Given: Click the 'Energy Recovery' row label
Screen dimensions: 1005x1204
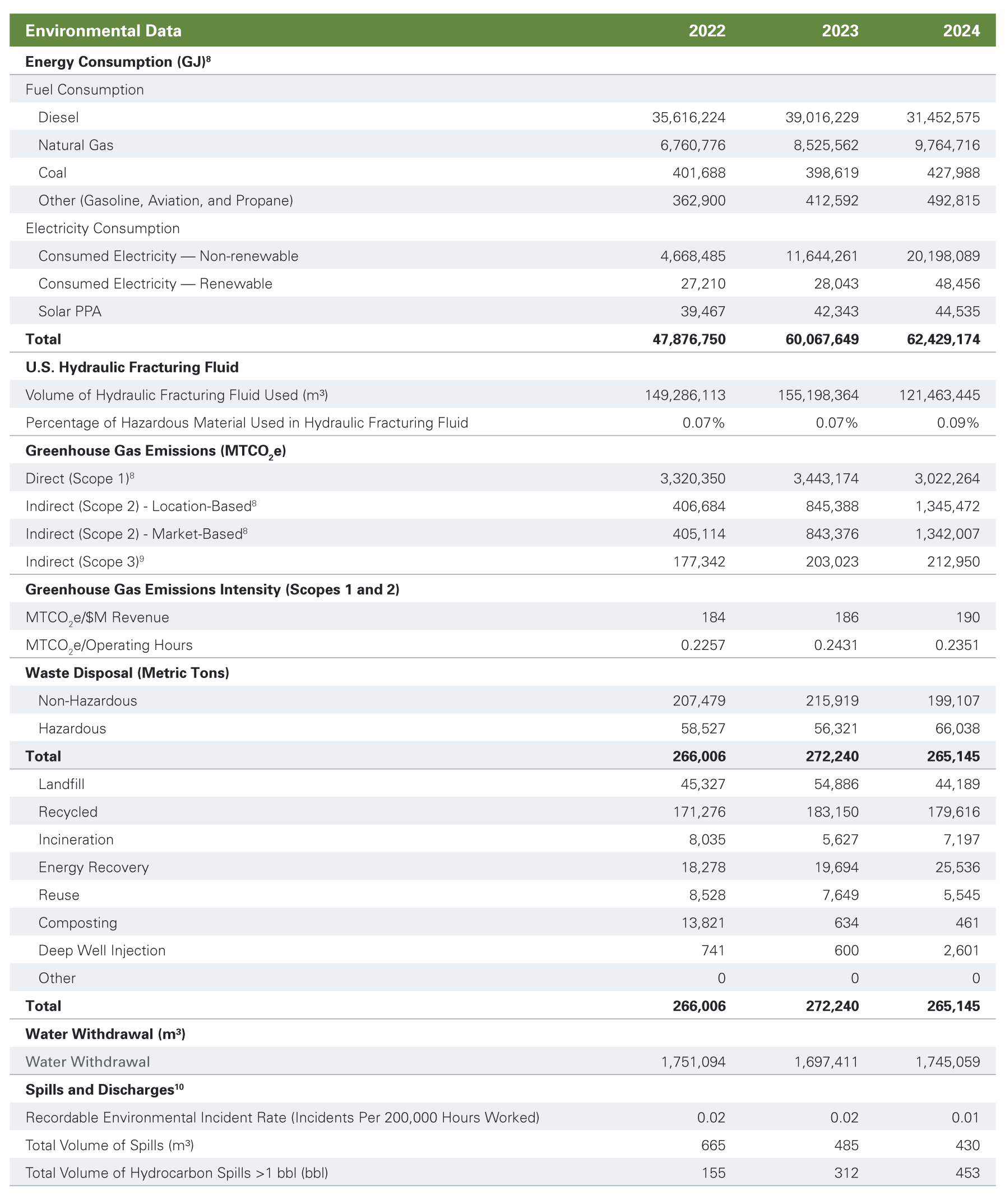Looking at the screenshot, I should pos(94,868).
